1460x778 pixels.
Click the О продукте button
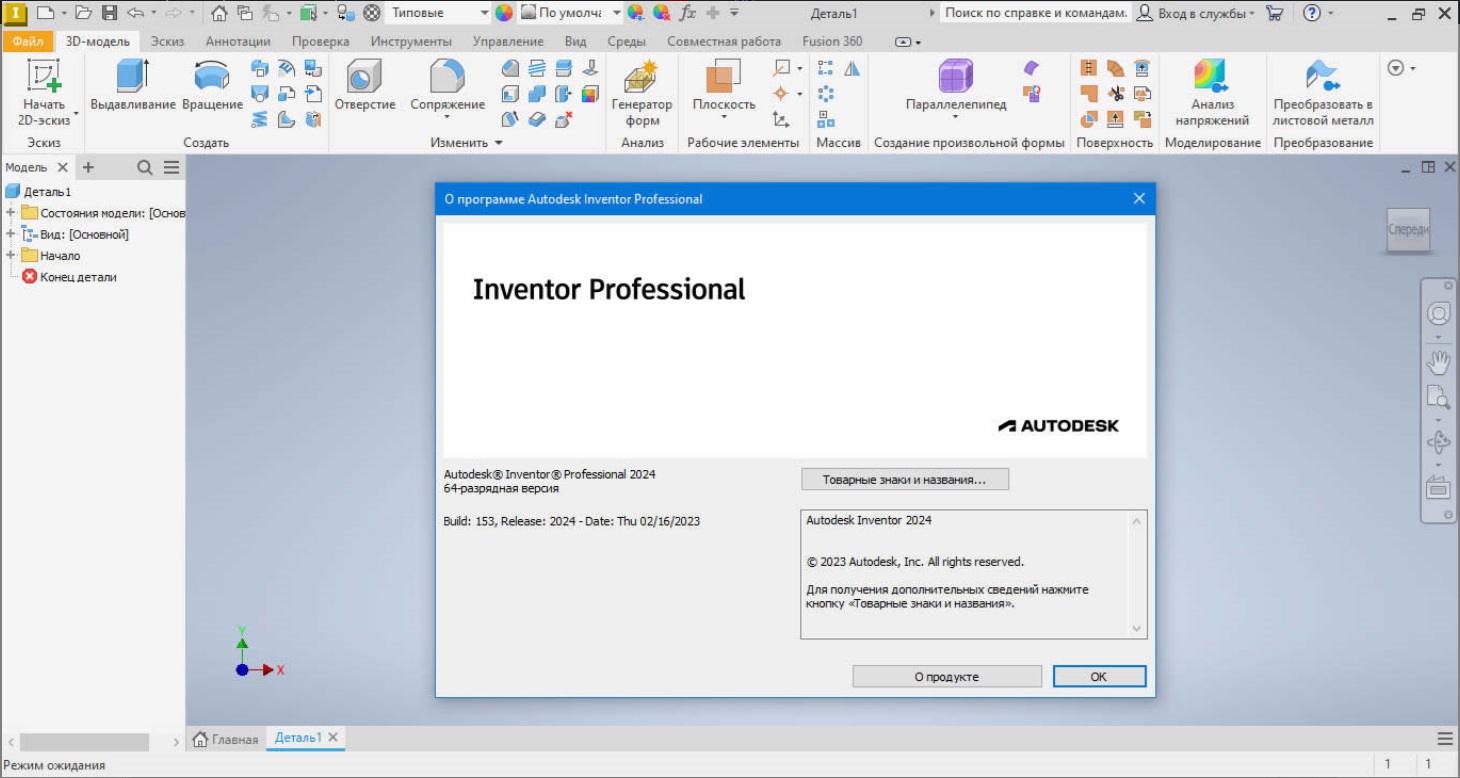tap(946, 677)
